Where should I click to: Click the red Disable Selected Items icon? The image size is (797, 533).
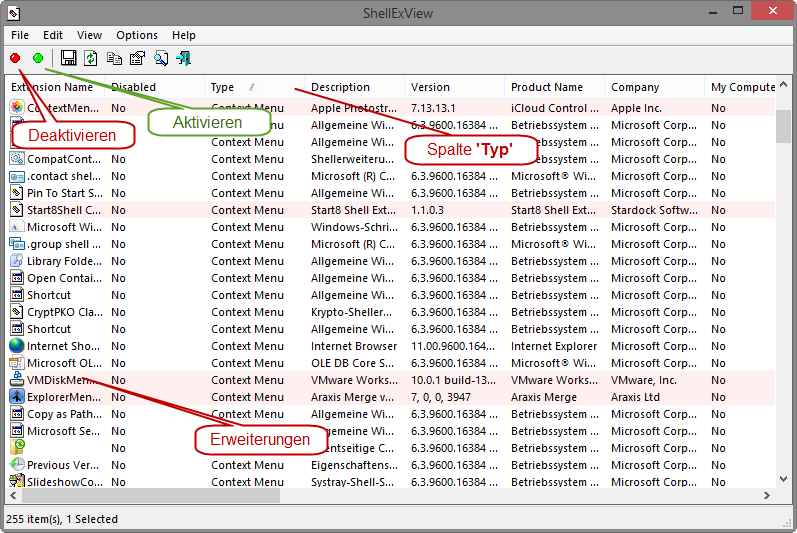[x=15, y=59]
